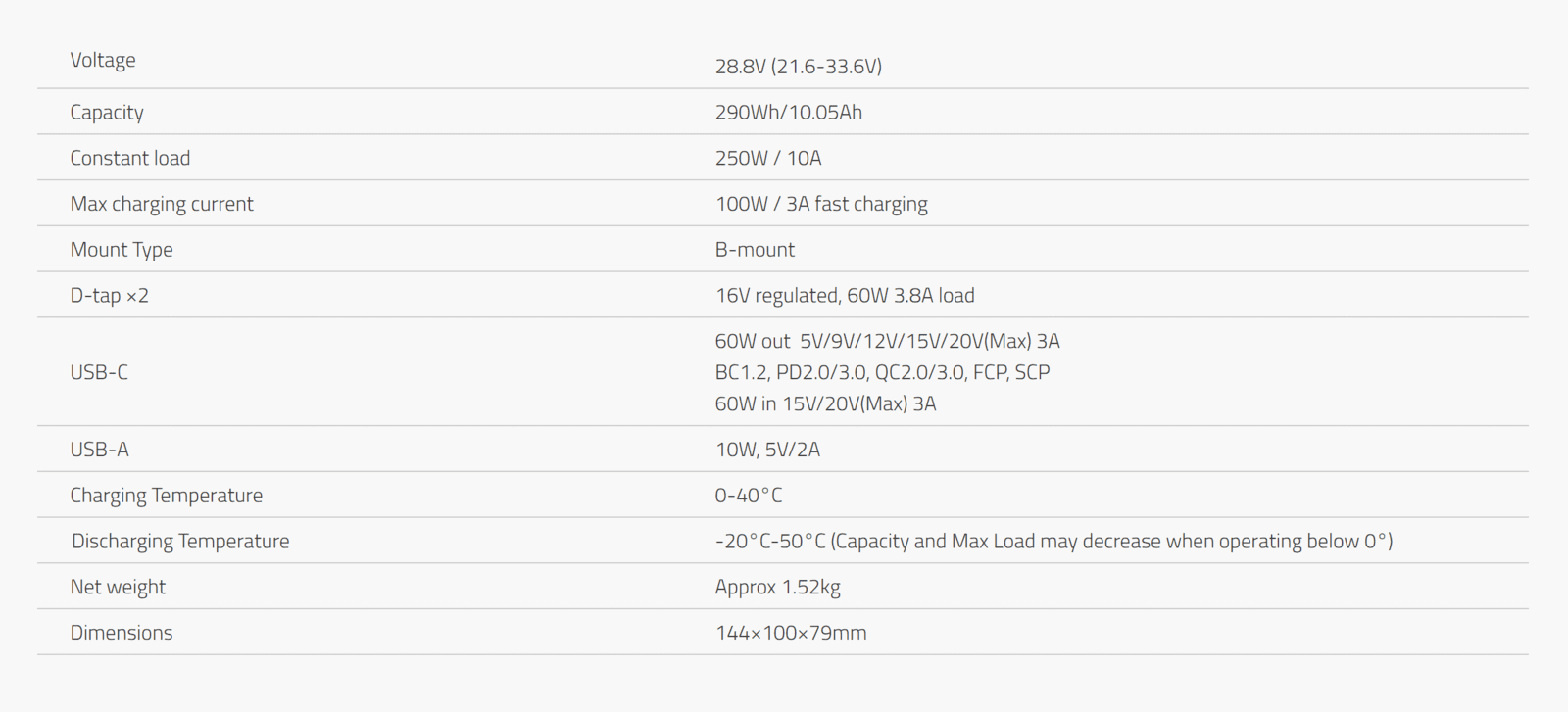
Task: Select the 290Wh/10.05Ah capacity value
Action: (789, 113)
